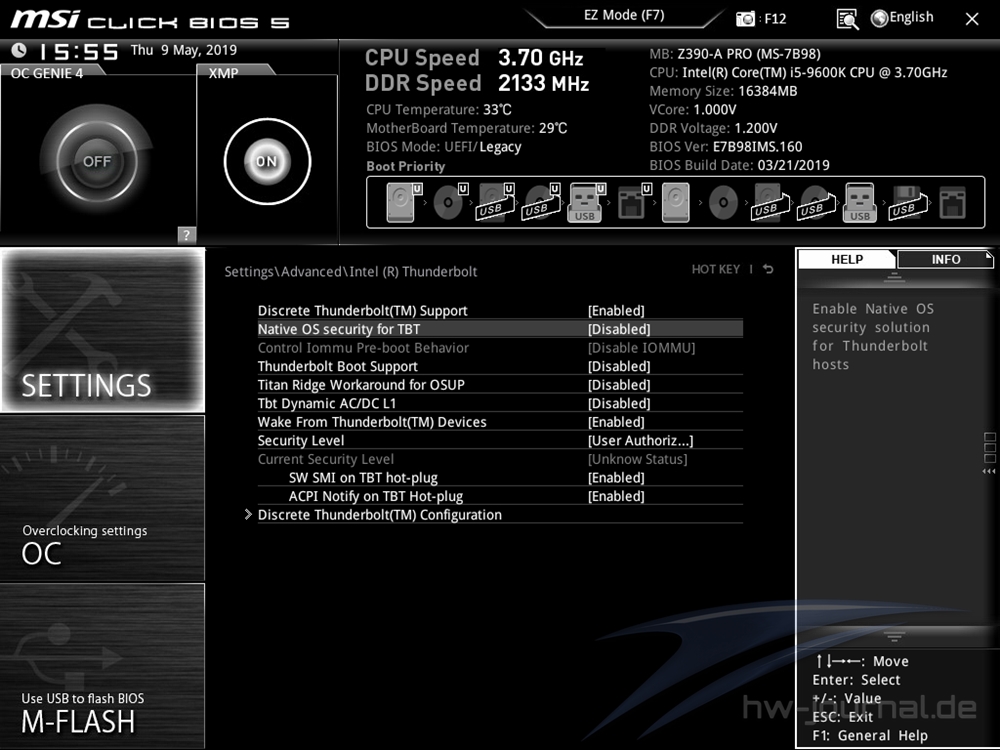Select the UEFI USB hard disk boot icon
Viewport: 1000px width, 750px height.
(x=496, y=203)
